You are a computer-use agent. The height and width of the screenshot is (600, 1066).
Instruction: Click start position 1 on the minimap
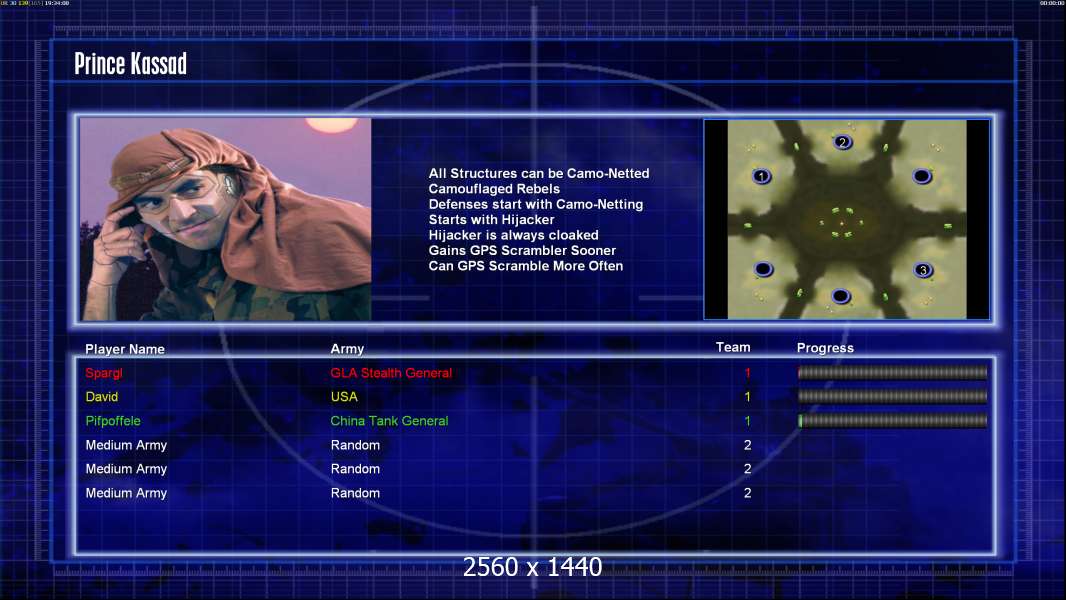pos(761,177)
